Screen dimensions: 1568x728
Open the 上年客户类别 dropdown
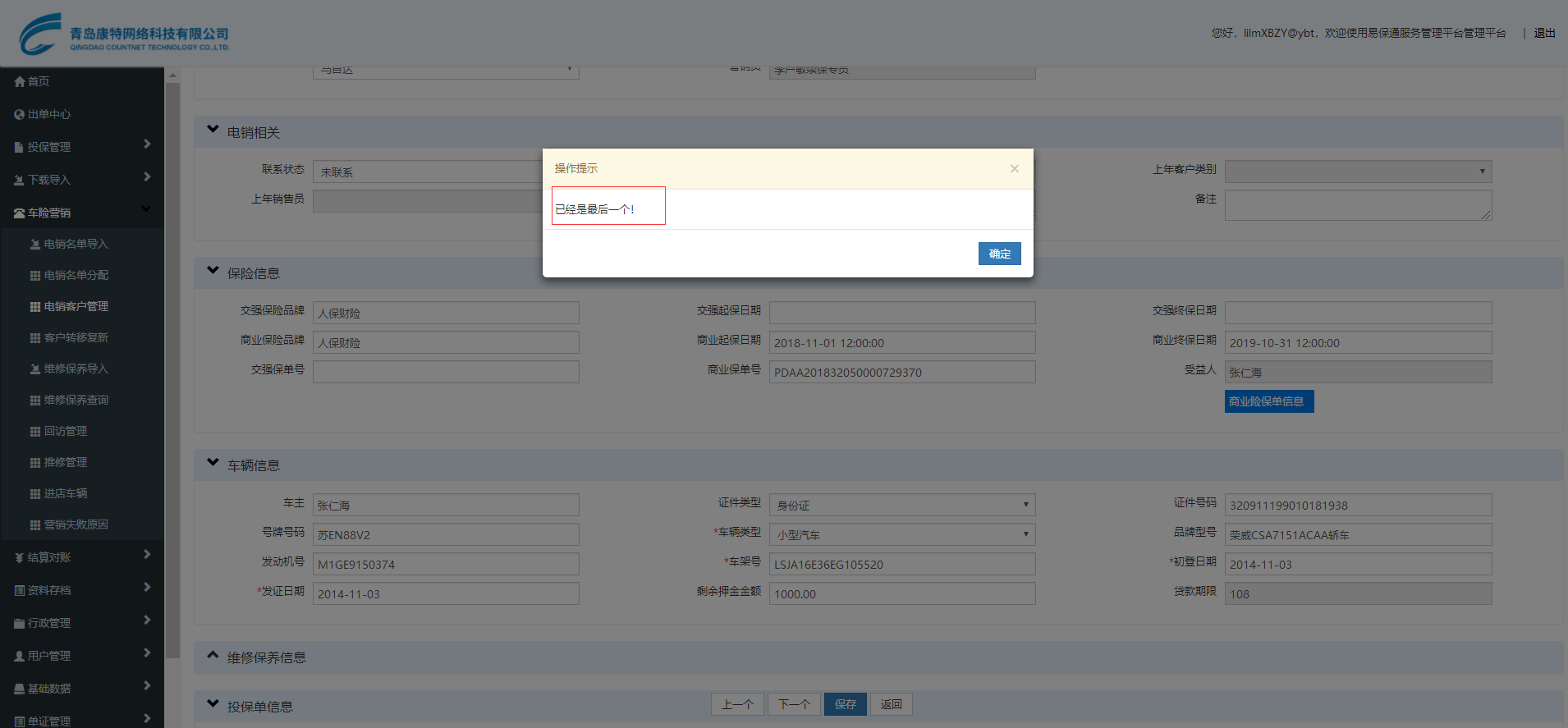pyautogui.click(x=1358, y=172)
